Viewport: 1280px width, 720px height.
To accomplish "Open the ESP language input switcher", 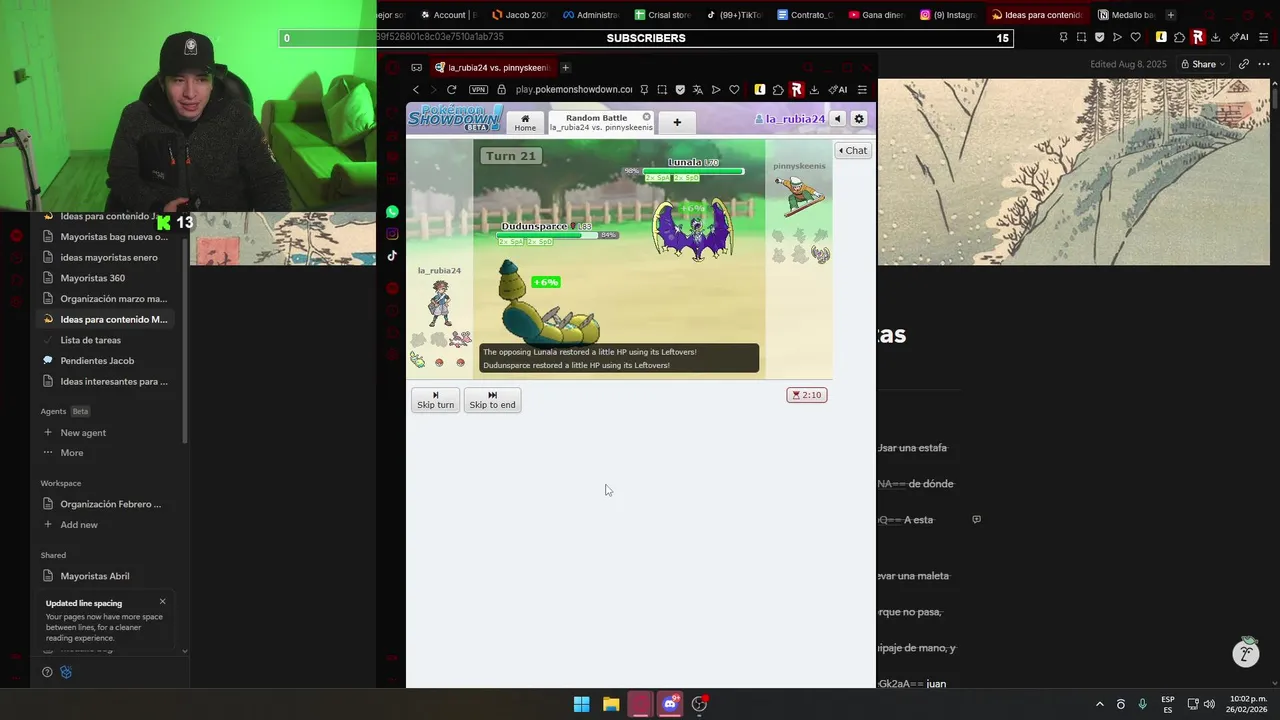I will (x=1168, y=704).
